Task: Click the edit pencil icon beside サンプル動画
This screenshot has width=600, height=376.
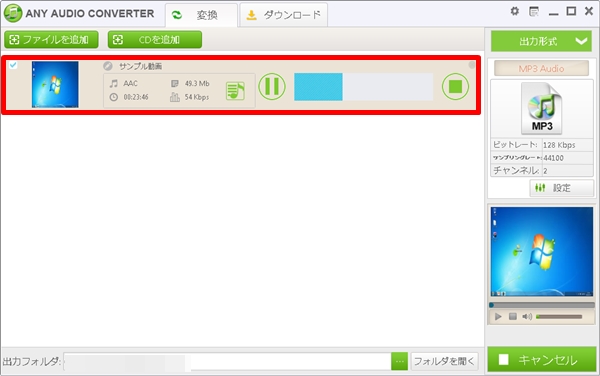Action: pyautogui.click(x=108, y=66)
